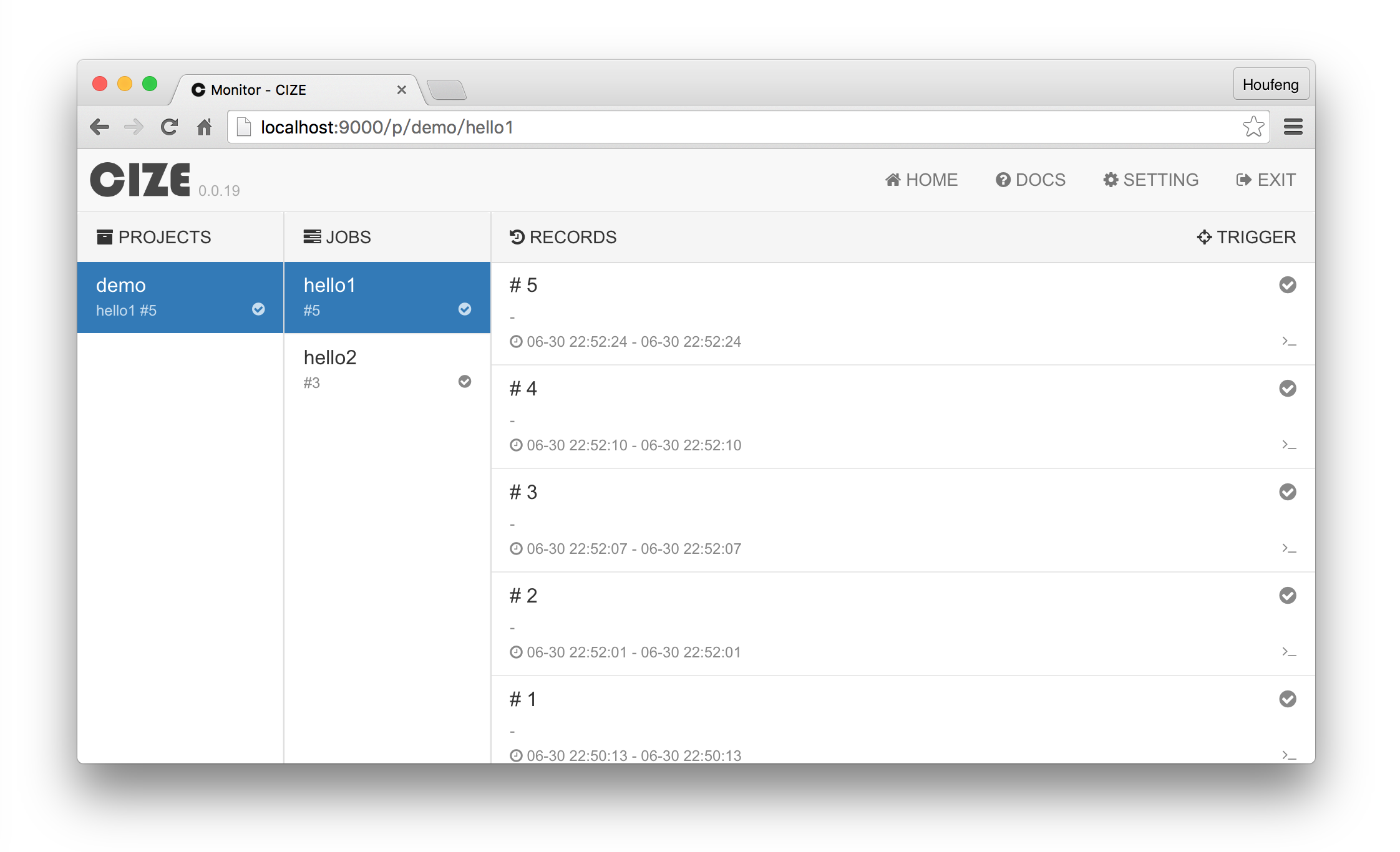Open console output icon for record #2
The width and height of the screenshot is (1400, 852).
pyautogui.click(x=1288, y=652)
